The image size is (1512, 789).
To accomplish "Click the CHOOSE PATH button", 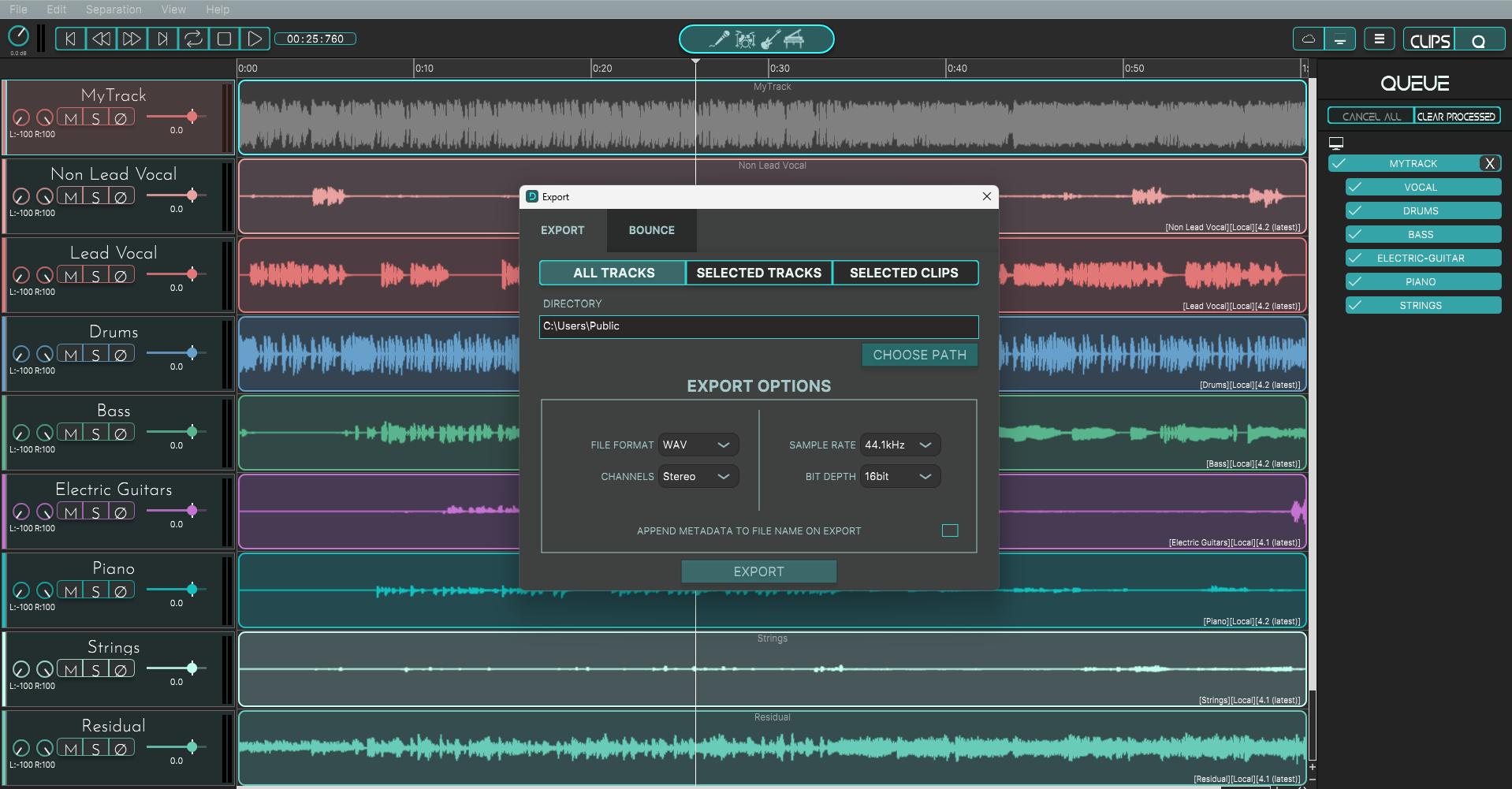I will pyautogui.click(x=919, y=355).
